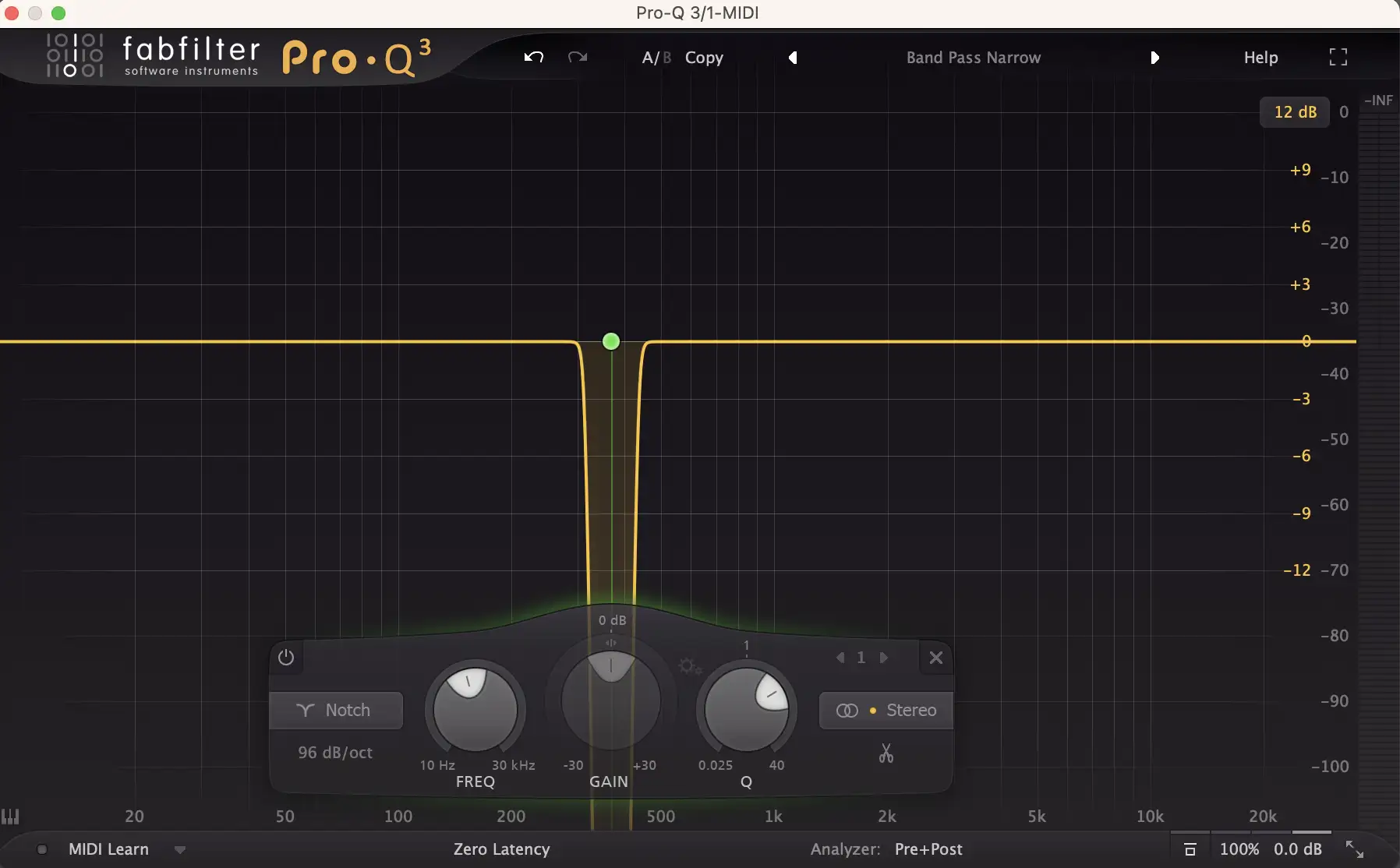This screenshot has width=1400, height=868.
Task: Click the undo arrow icon
Action: coord(533,57)
